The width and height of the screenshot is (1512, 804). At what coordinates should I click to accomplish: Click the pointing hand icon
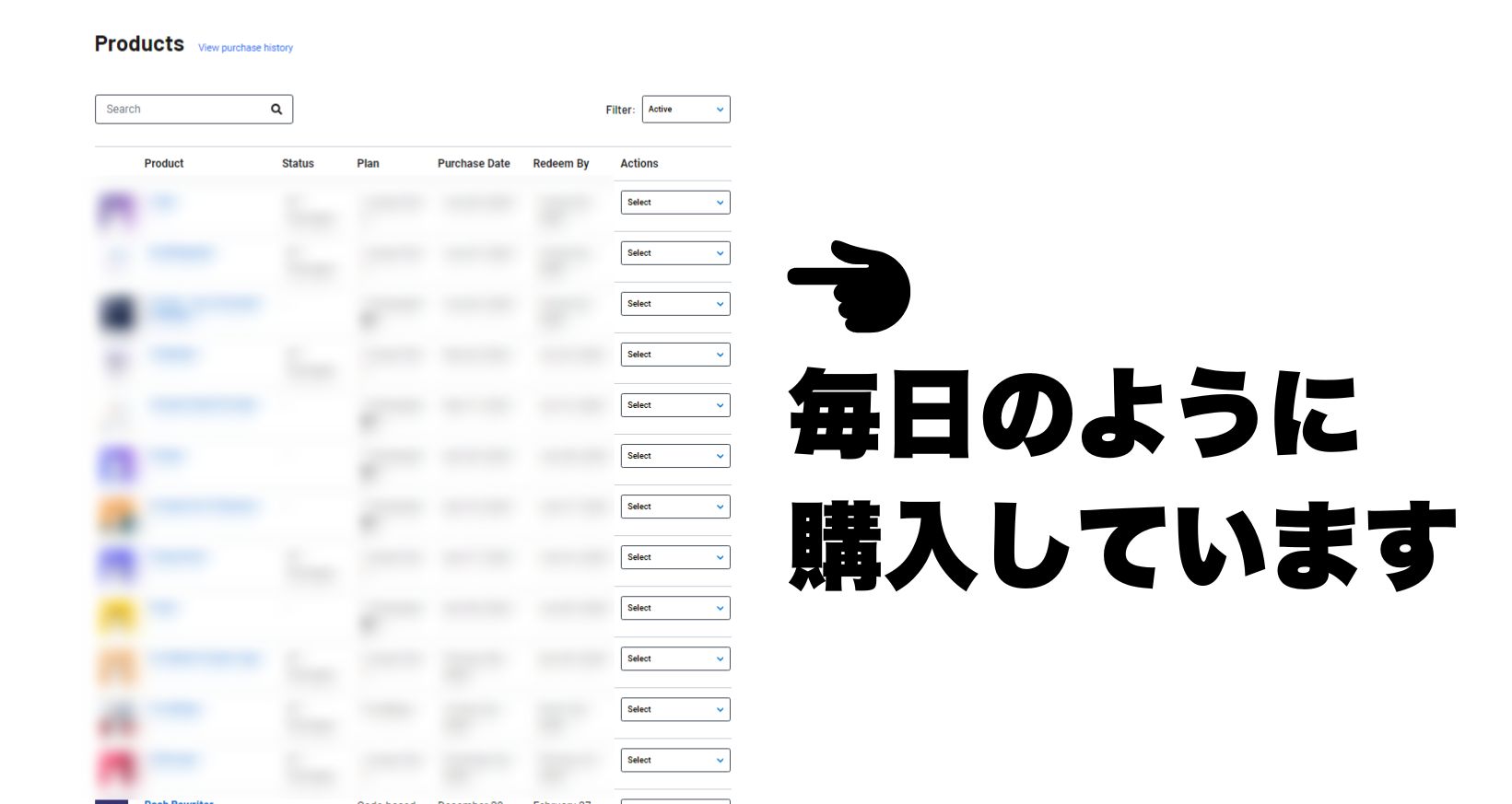pyautogui.click(x=850, y=286)
